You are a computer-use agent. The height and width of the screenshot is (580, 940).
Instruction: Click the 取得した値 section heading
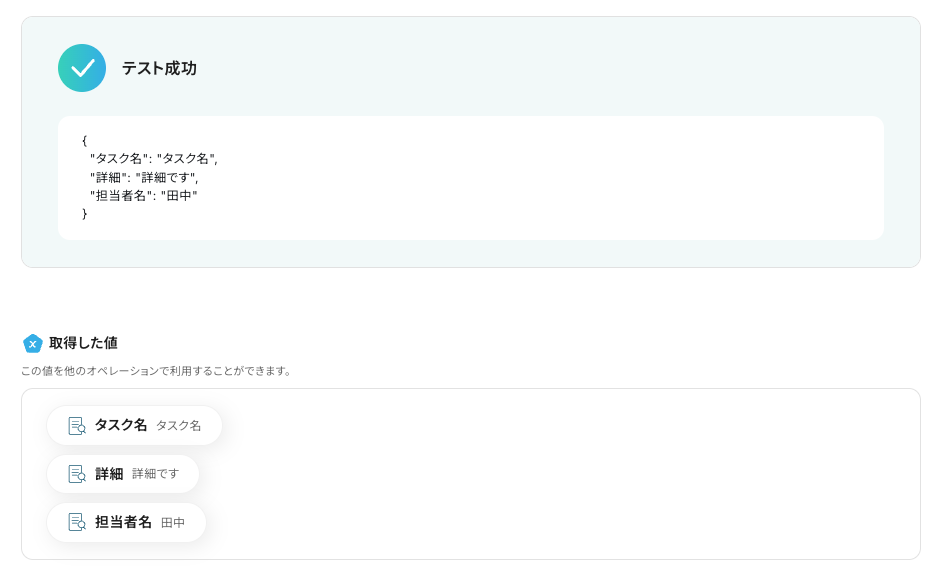pos(83,343)
